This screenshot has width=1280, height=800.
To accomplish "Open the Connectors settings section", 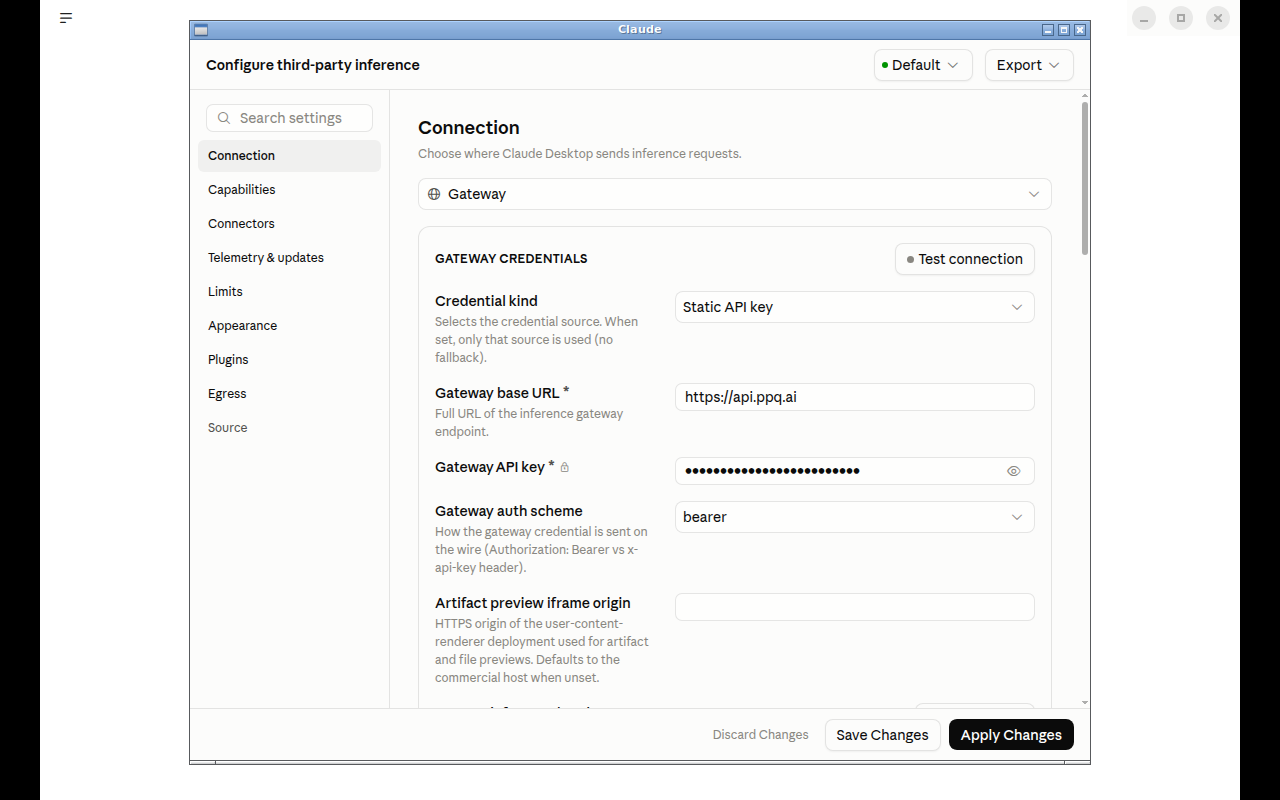I will [x=289, y=224].
